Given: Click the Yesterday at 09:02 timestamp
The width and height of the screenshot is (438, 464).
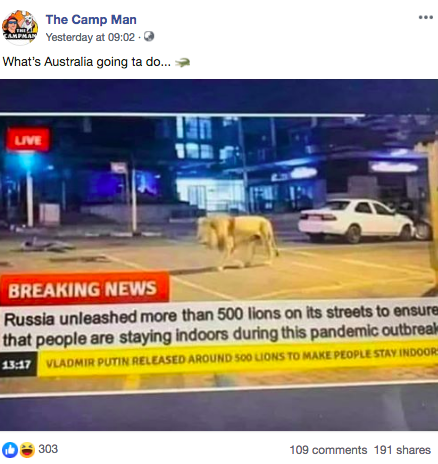Looking at the screenshot, I should click(90, 37).
